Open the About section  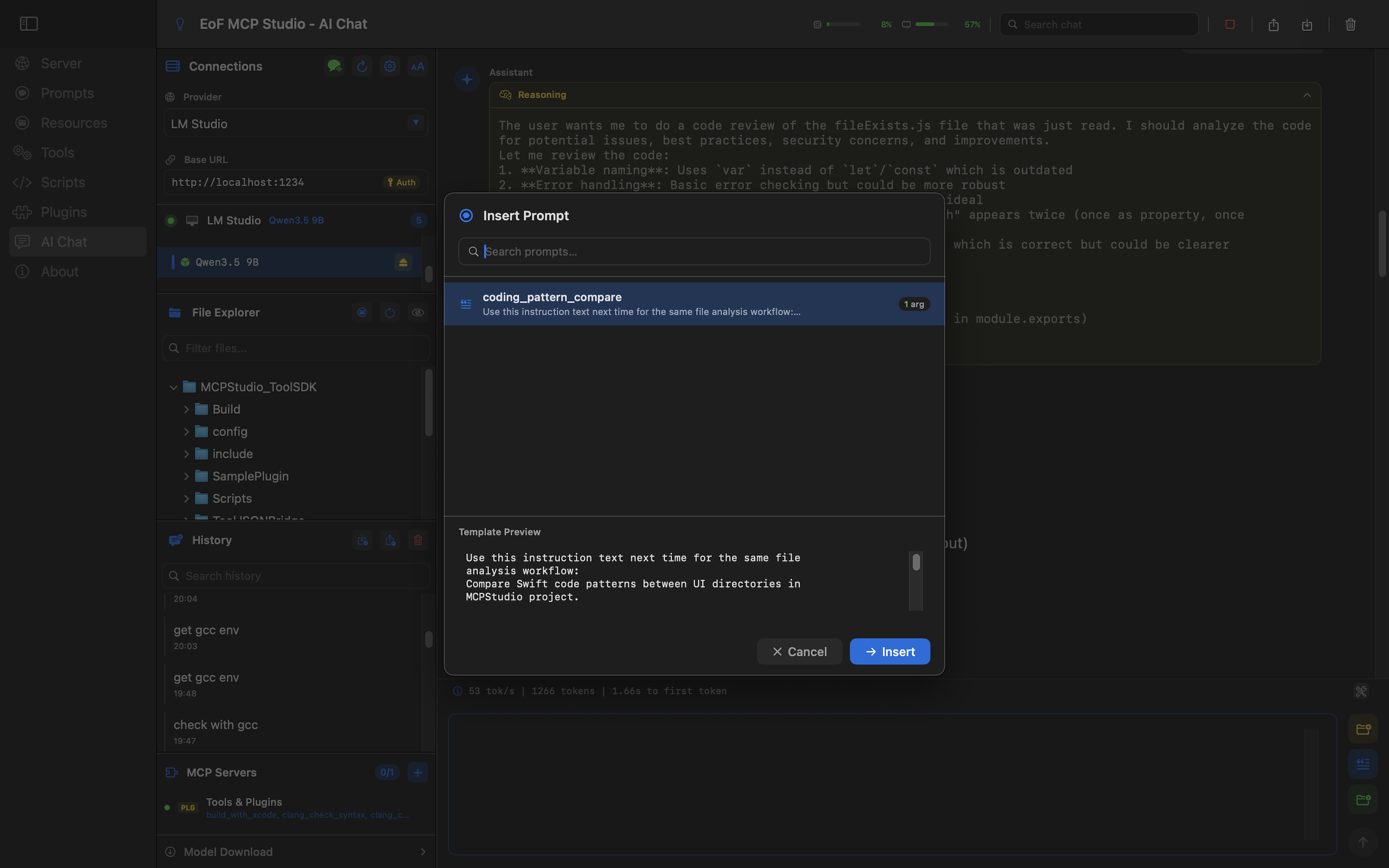point(78,272)
